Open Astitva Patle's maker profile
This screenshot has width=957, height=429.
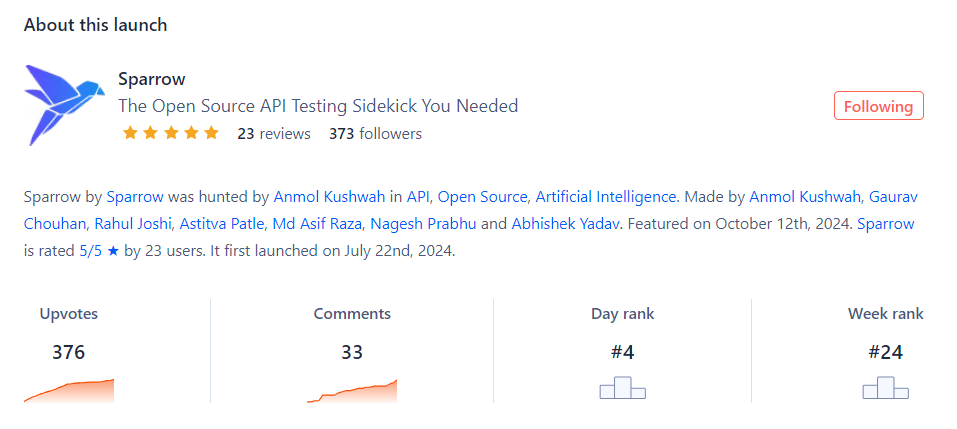224,224
